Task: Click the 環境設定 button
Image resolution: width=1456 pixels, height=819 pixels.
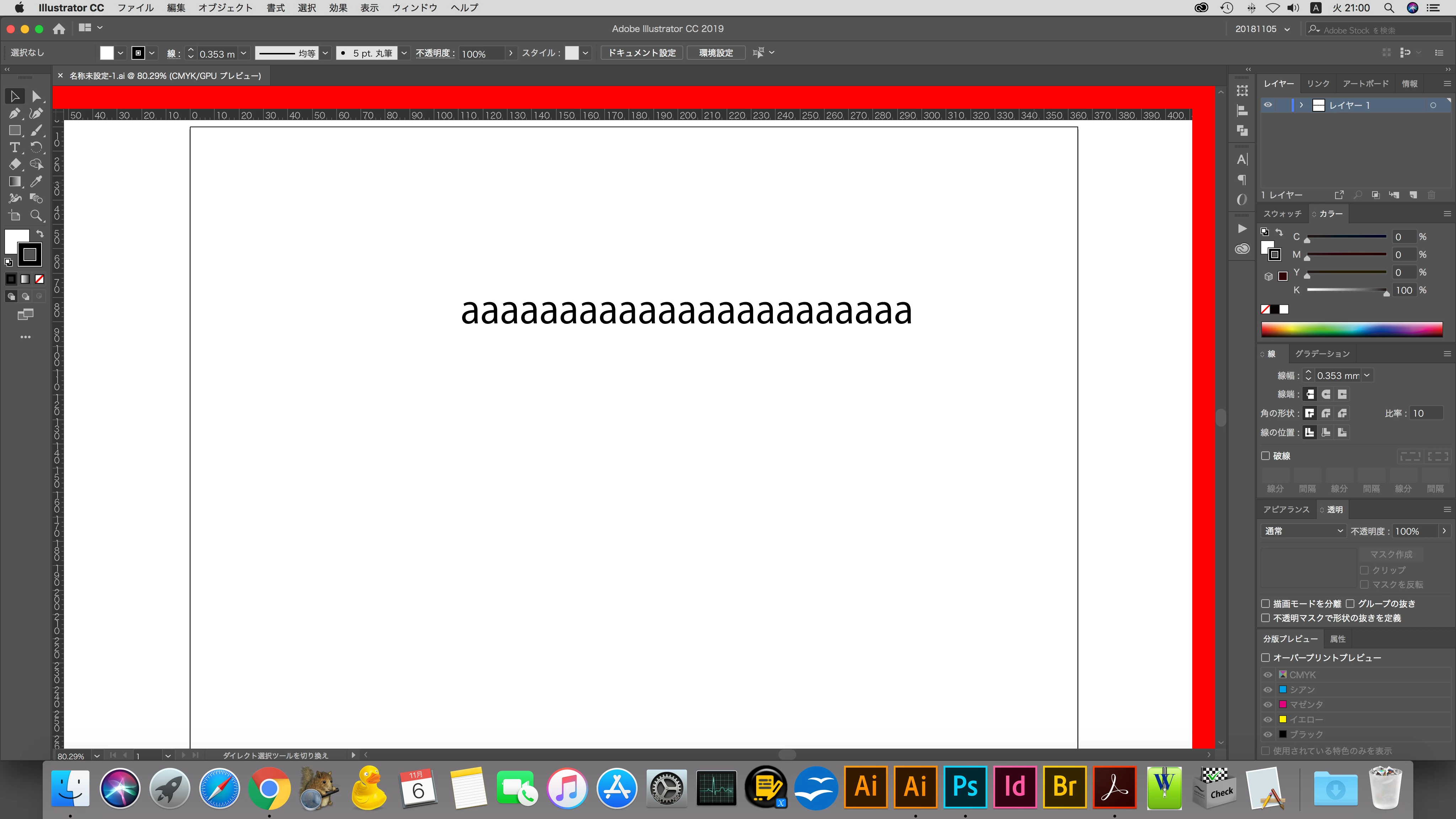Action: (x=716, y=53)
